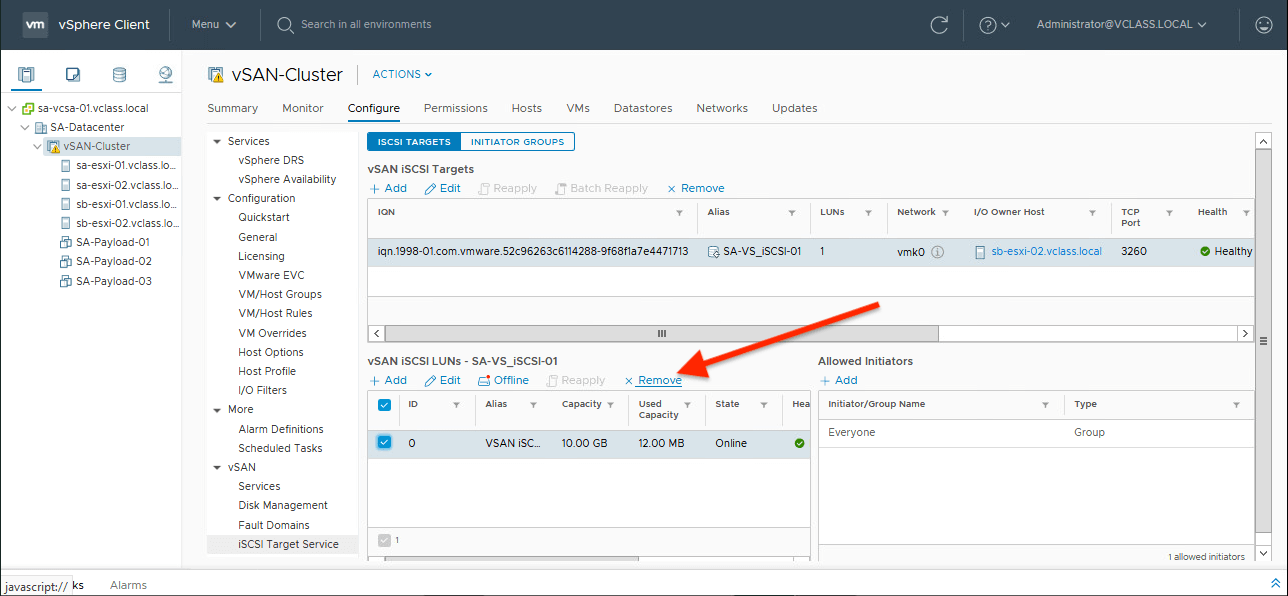
Task: Collapse the Configuration section
Action: point(217,199)
